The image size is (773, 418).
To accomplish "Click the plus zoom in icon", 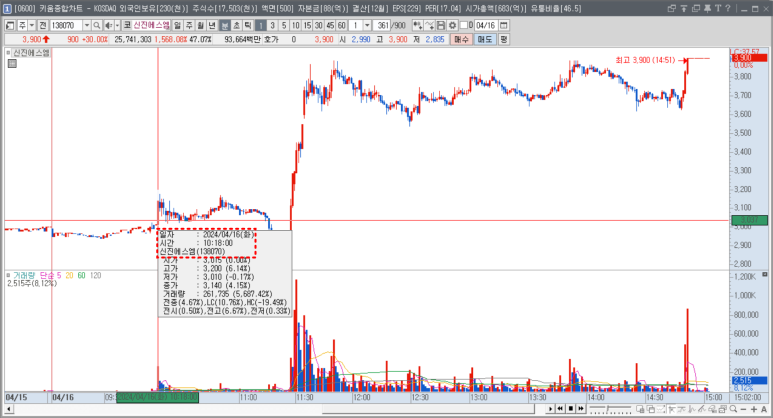I will [754, 409].
